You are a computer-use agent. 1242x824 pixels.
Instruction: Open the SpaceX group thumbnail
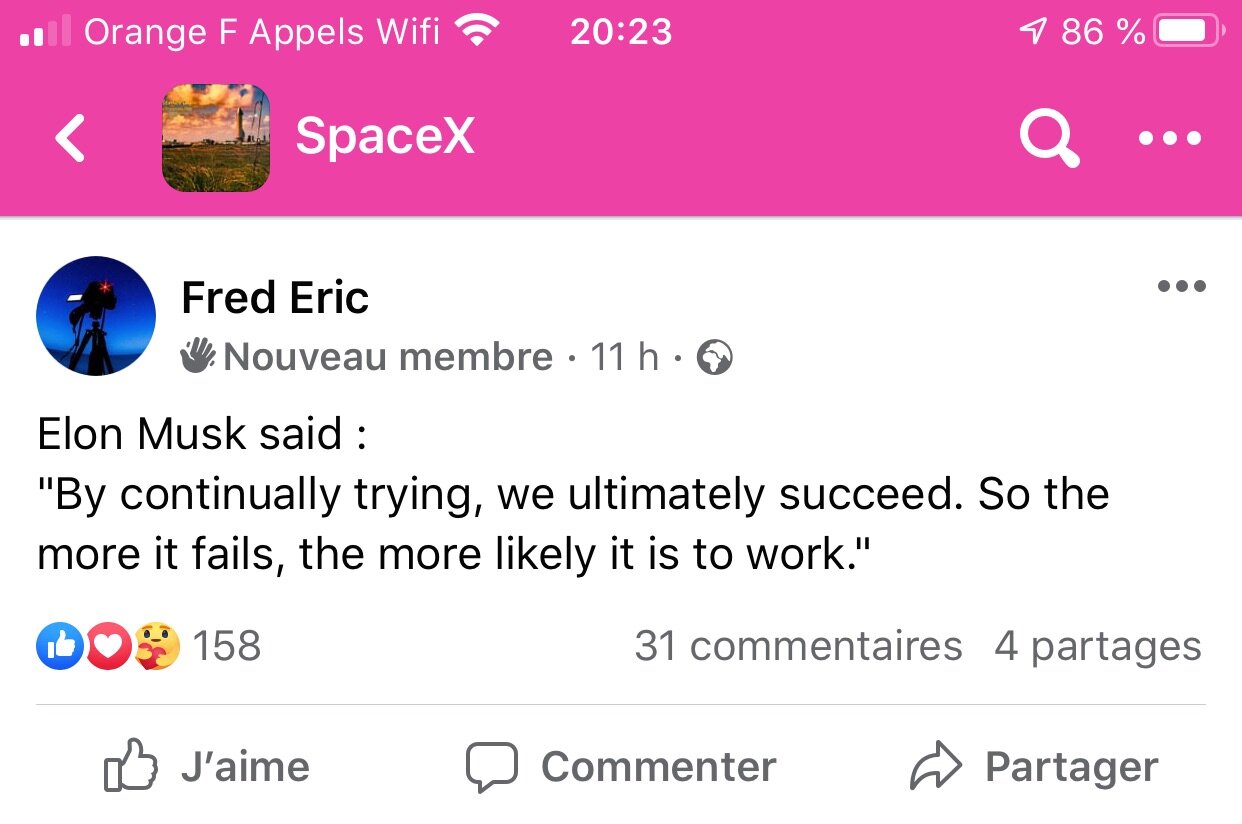tap(216, 138)
